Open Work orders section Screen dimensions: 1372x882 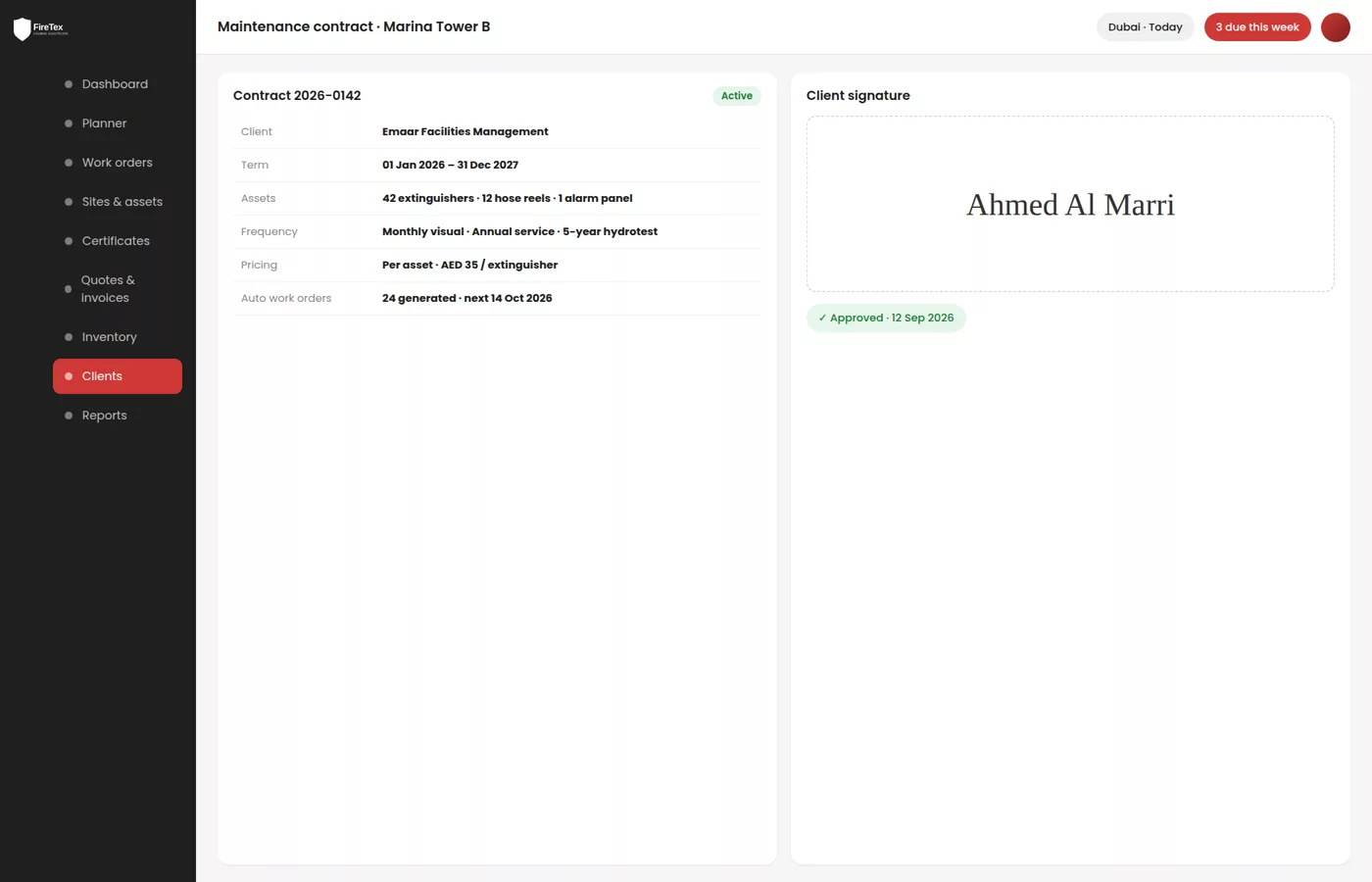[x=118, y=163]
